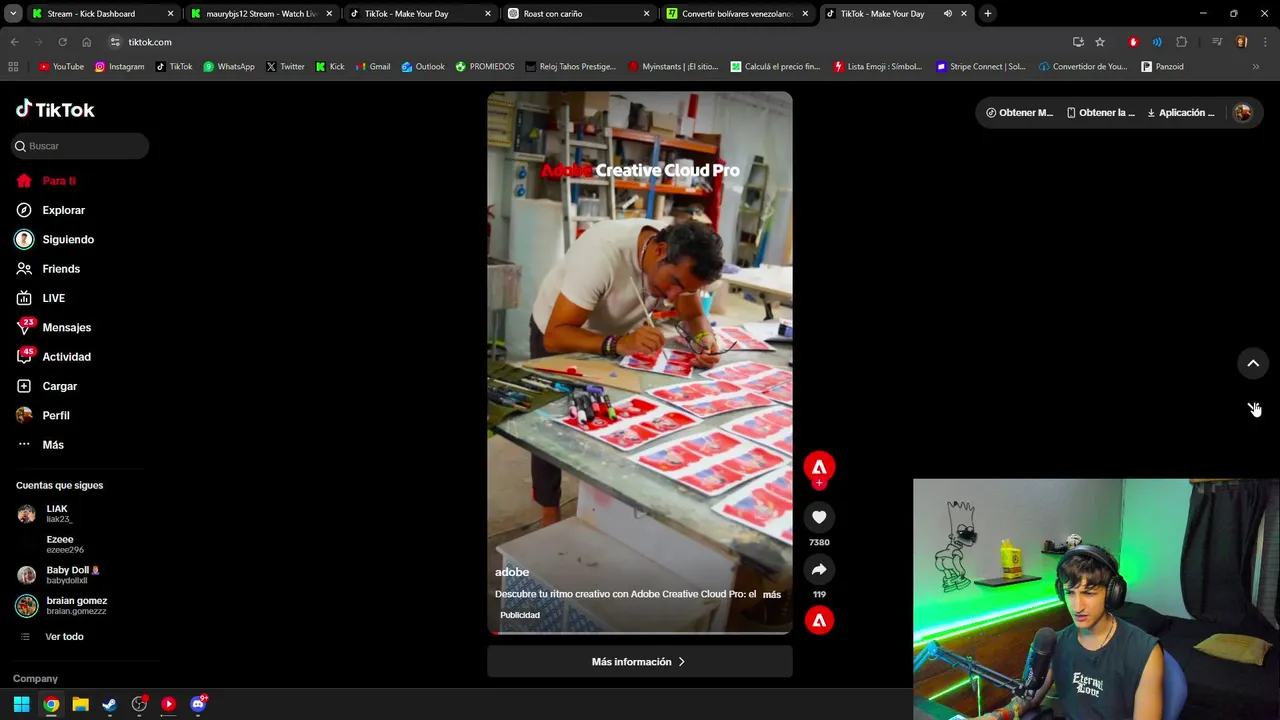Open the apps grid in bookmarks bar
Screen dimensions: 1280x720
13,67
